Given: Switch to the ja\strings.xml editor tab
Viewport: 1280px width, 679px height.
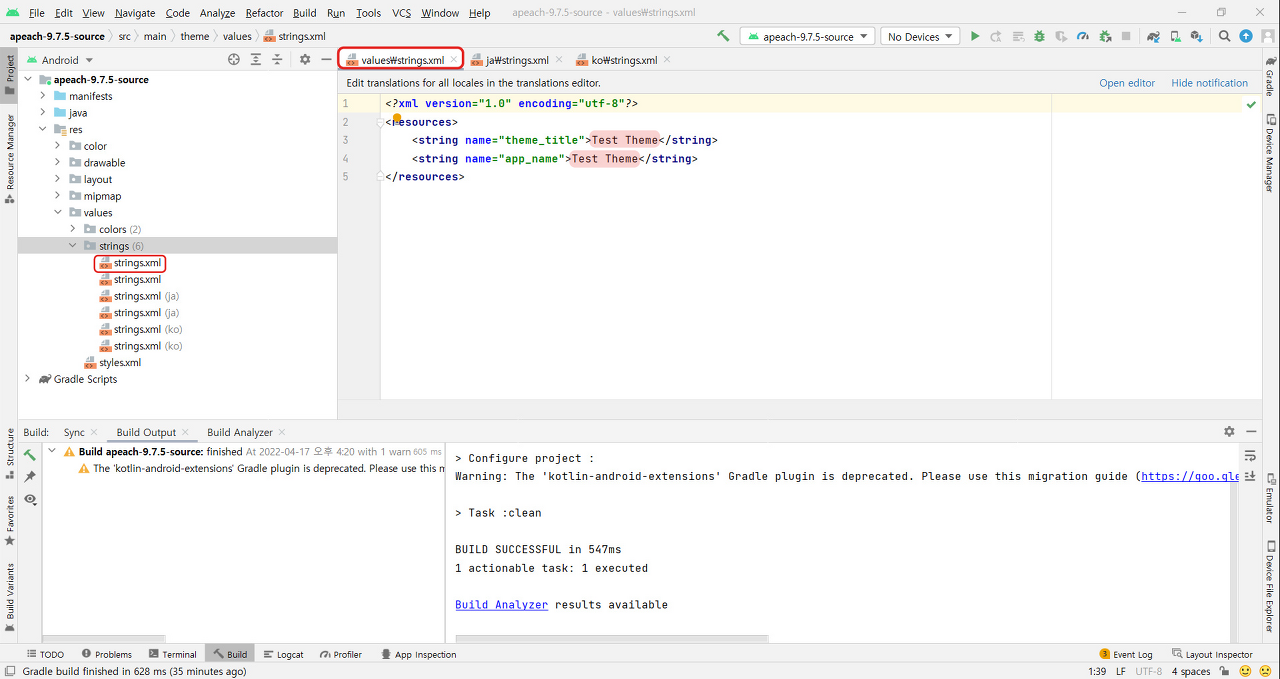Looking at the screenshot, I should point(516,60).
